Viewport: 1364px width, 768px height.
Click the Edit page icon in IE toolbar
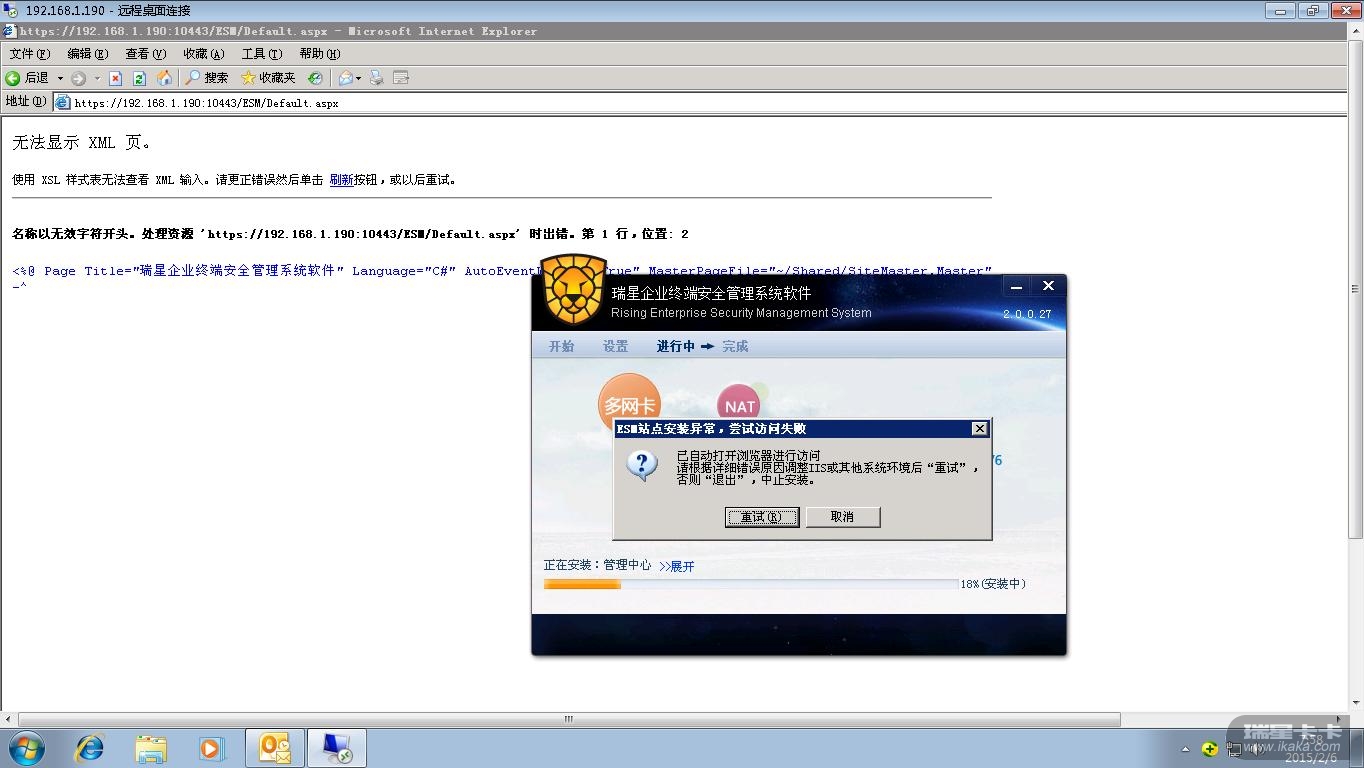[x=401, y=78]
